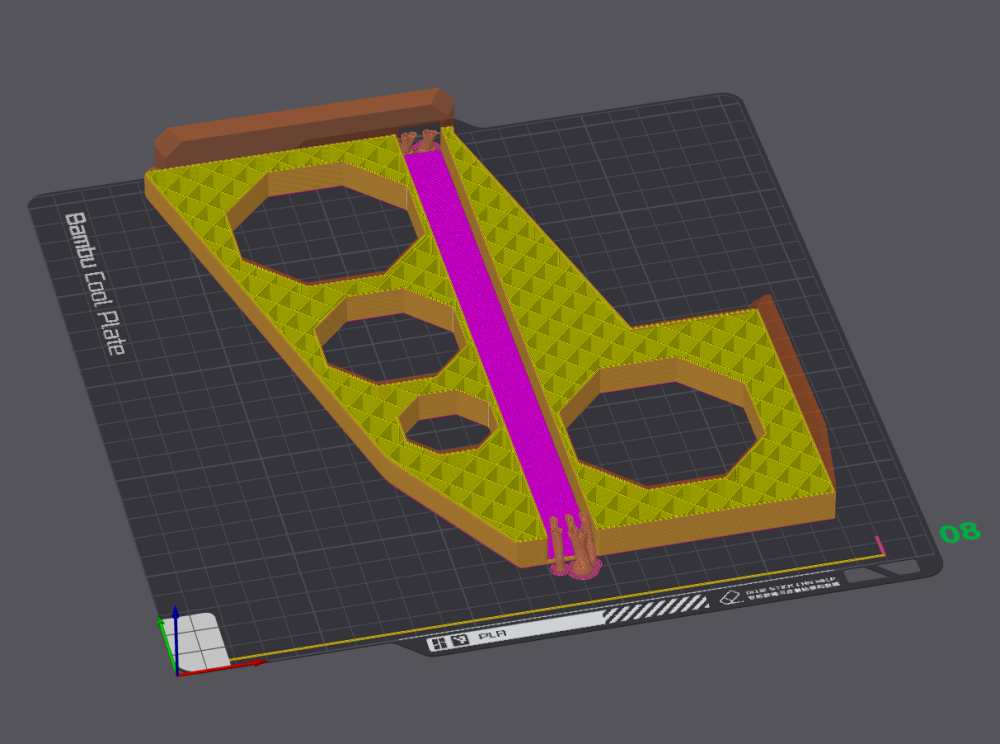Click the green plate number 08 label

click(960, 532)
